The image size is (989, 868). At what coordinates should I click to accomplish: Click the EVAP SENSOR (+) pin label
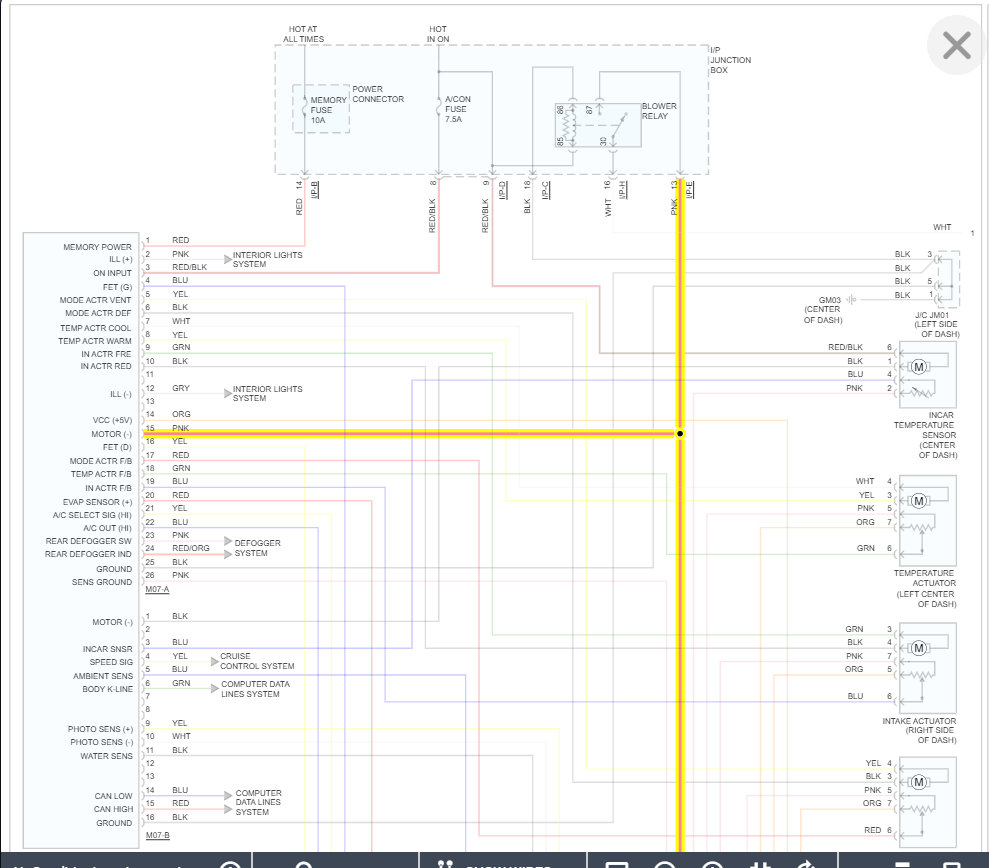pyautogui.click(x=97, y=502)
